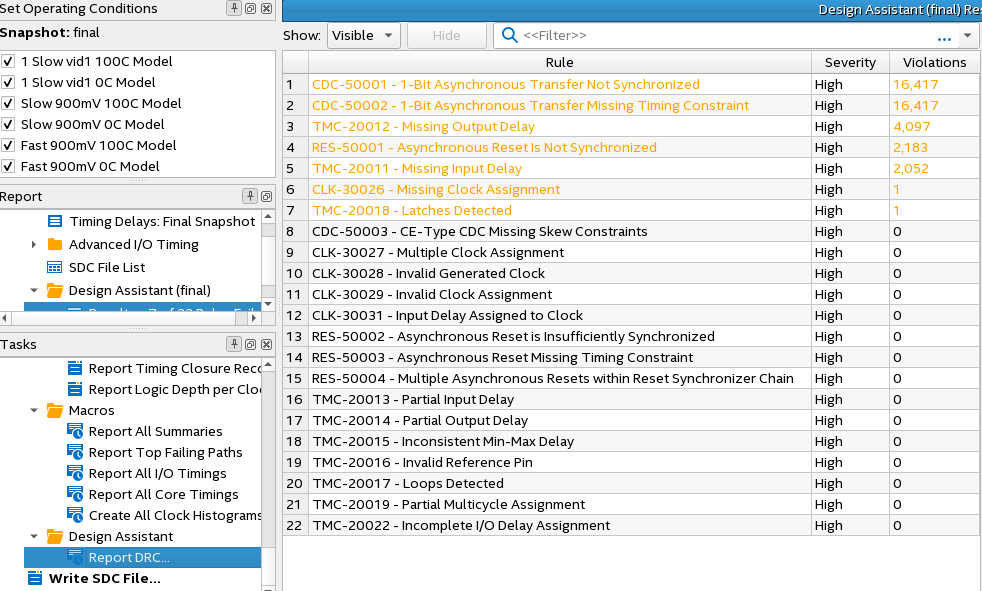Click the Hide button
982x591 pixels.
click(x=447, y=35)
